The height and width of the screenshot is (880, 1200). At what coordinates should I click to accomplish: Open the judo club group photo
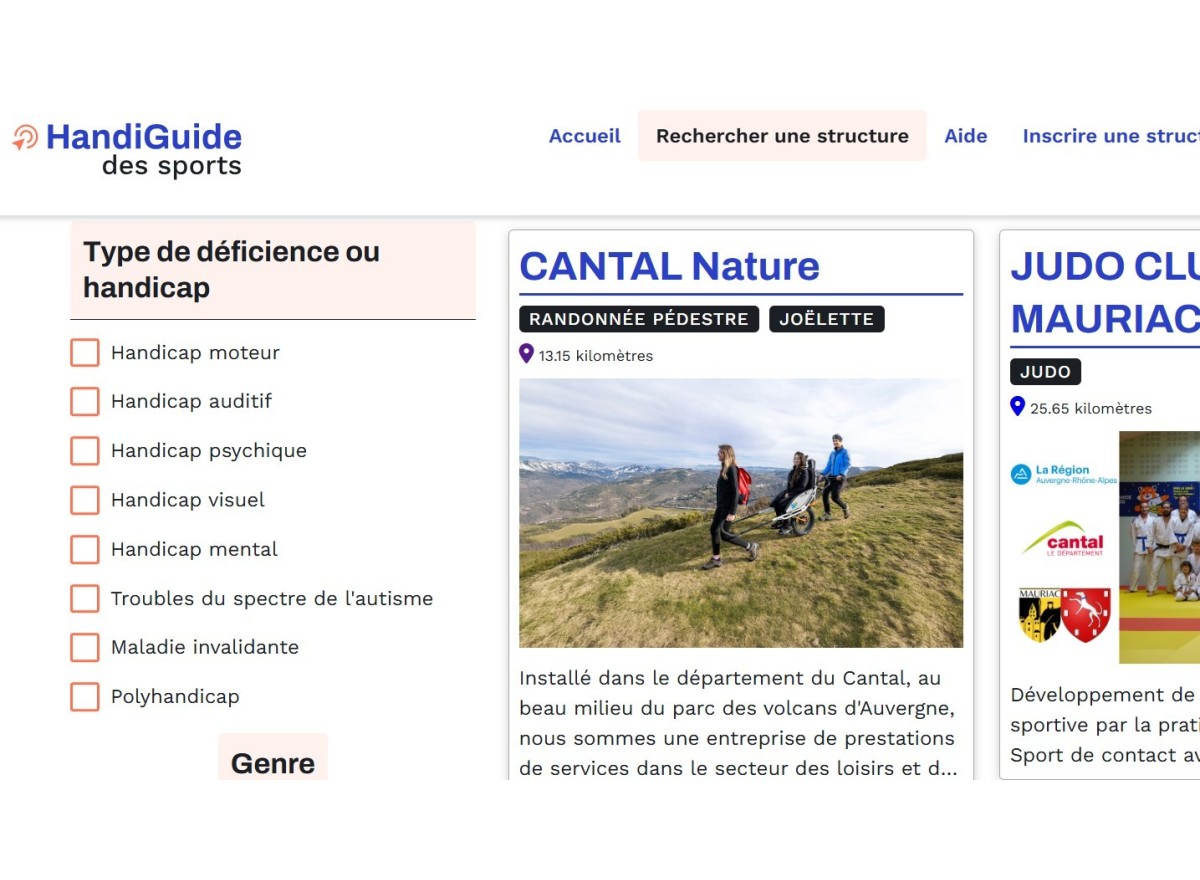1159,547
